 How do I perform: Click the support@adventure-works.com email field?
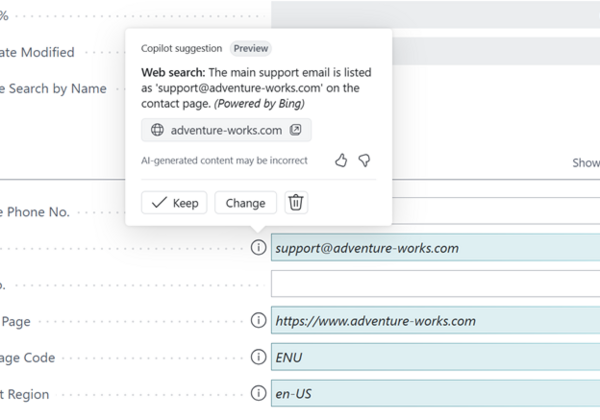click(435, 248)
